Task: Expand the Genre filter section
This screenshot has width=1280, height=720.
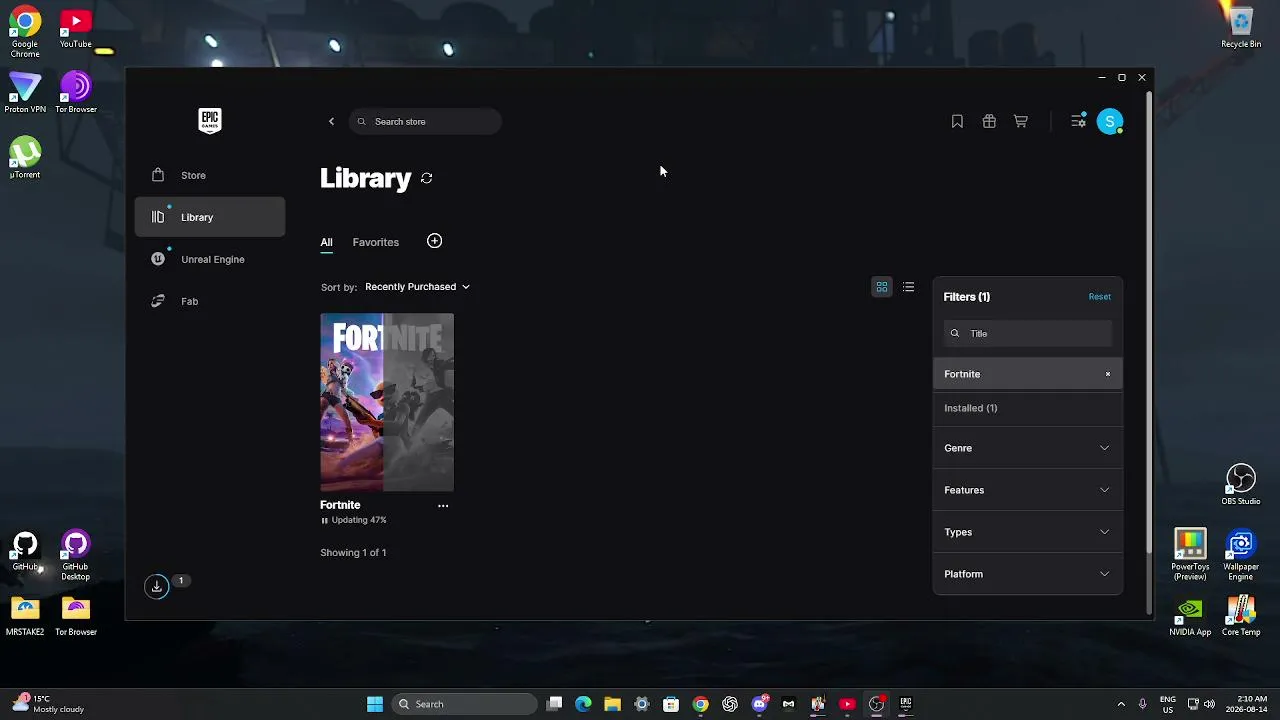Action: tap(1028, 448)
